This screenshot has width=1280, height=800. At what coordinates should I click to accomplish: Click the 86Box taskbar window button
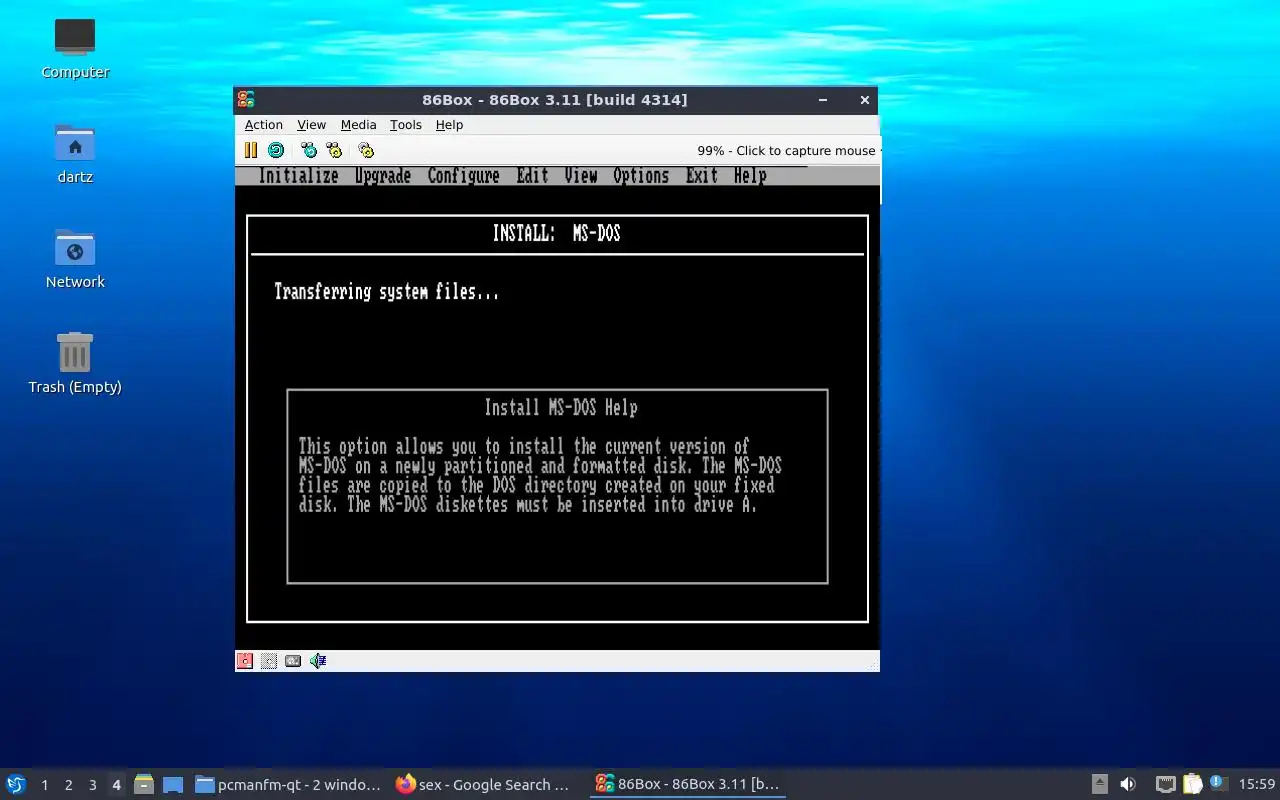pos(688,785)
